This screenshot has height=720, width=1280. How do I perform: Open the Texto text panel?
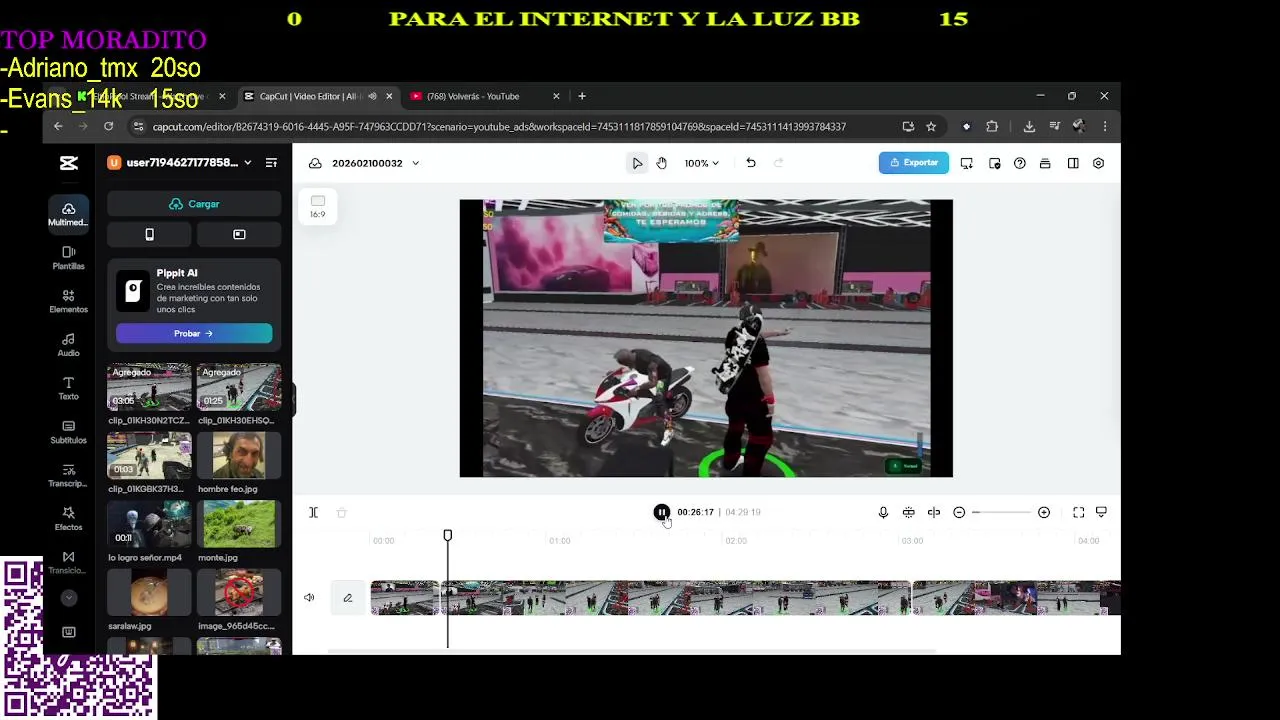pos(68,388)
